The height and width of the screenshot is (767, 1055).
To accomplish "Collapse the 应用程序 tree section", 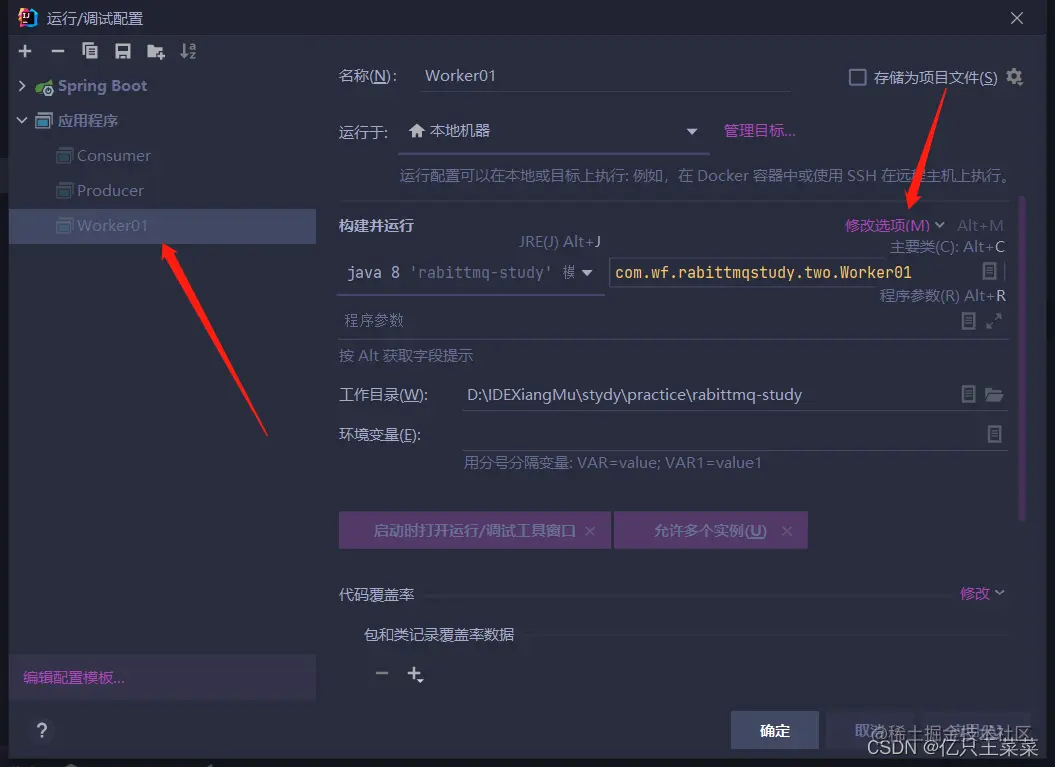I will tap(22, 120).
